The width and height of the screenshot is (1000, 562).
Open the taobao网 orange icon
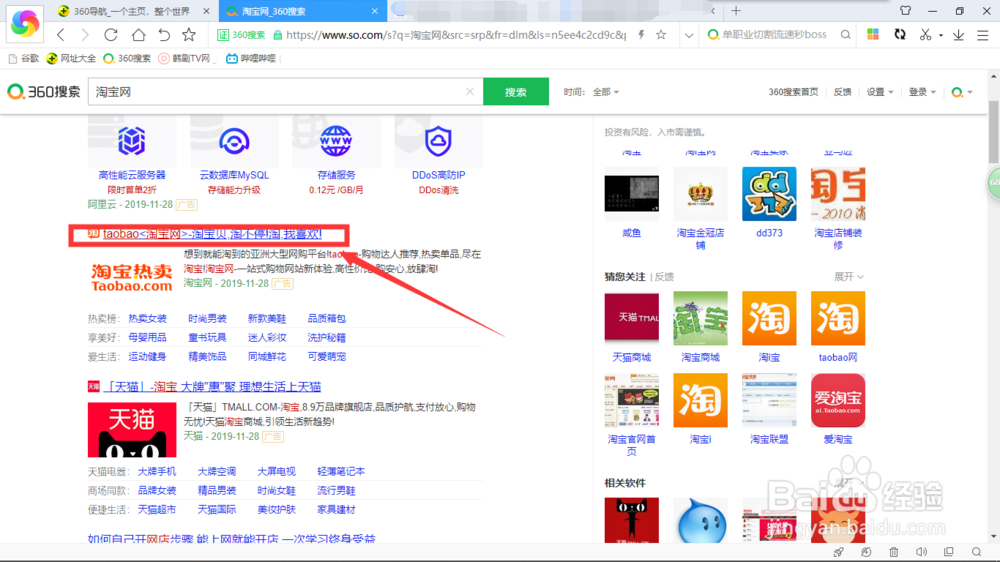(838, 318)
